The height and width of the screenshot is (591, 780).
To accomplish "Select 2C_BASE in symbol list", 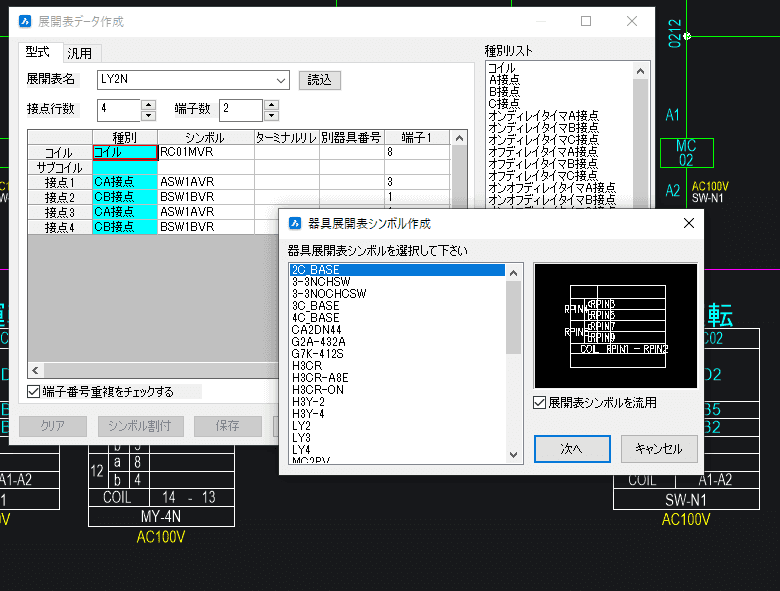I will (x=397, y=270).
